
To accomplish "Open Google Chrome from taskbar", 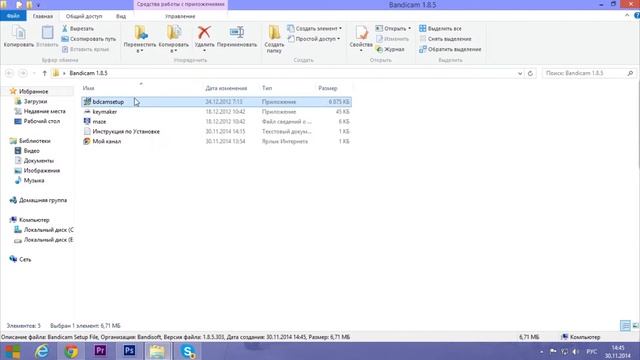I will [71, 351].
